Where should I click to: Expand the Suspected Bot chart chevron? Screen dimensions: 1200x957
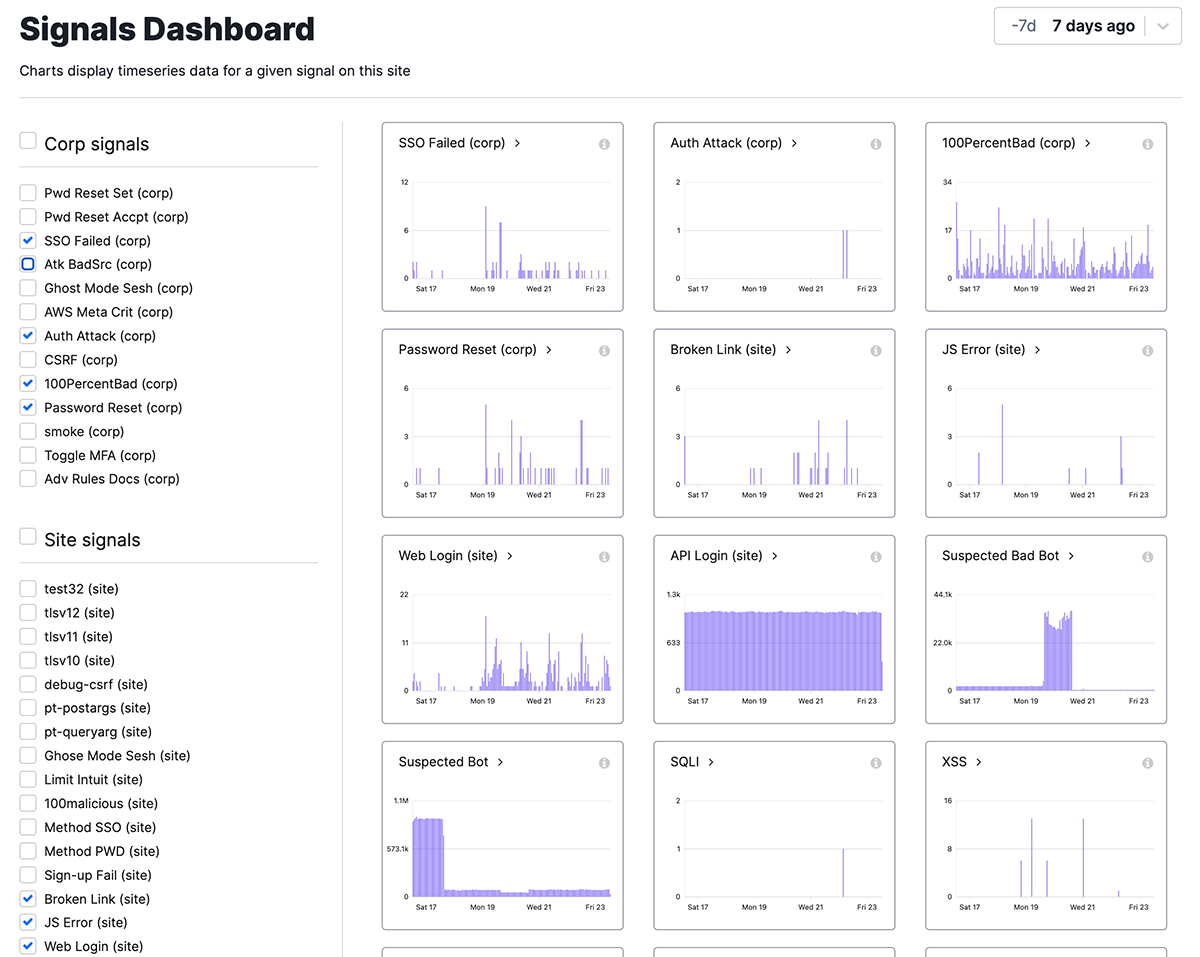pyautogui.click(x=501, y=762)
